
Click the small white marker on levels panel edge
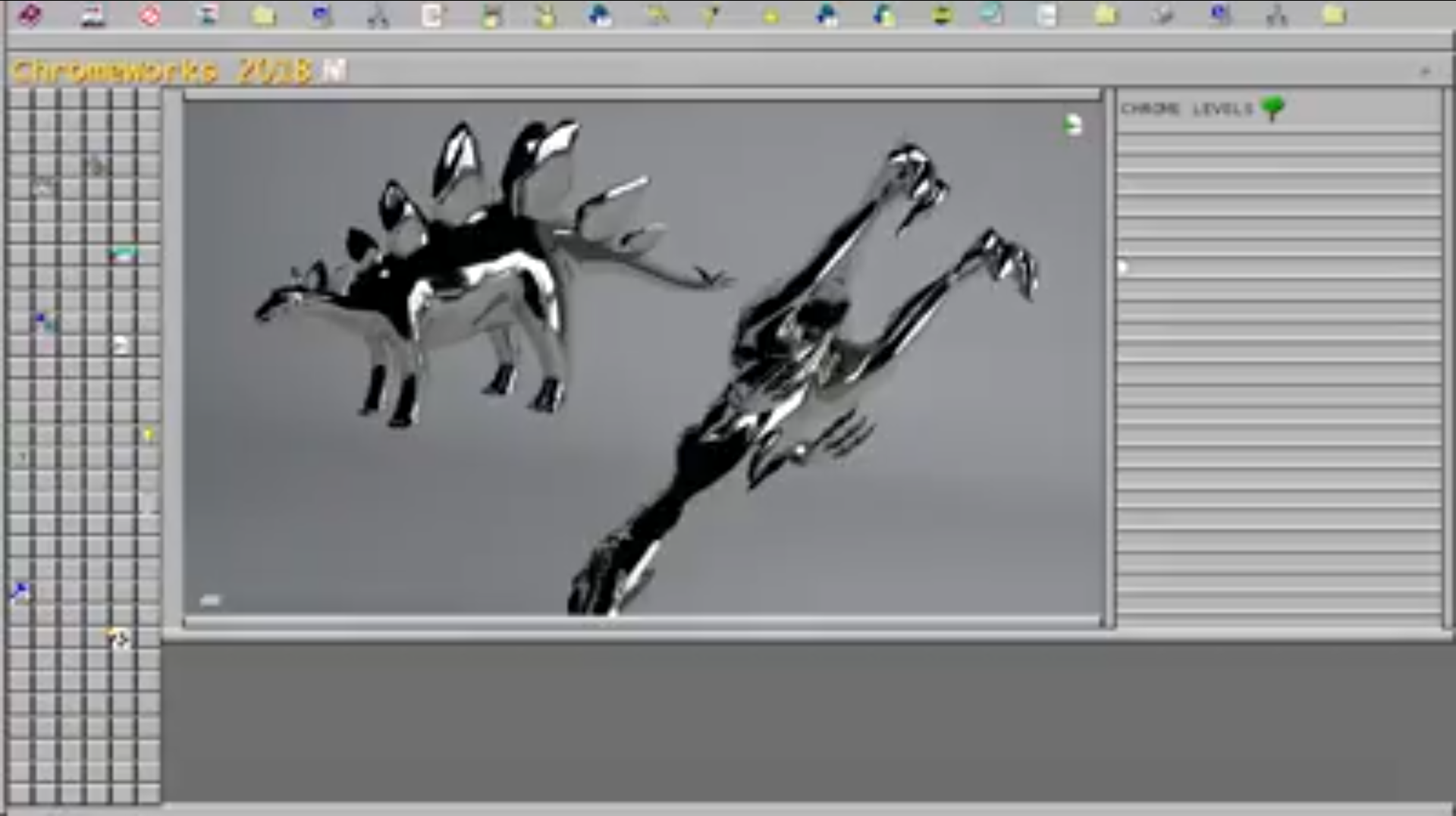(x=1123, y=267)
